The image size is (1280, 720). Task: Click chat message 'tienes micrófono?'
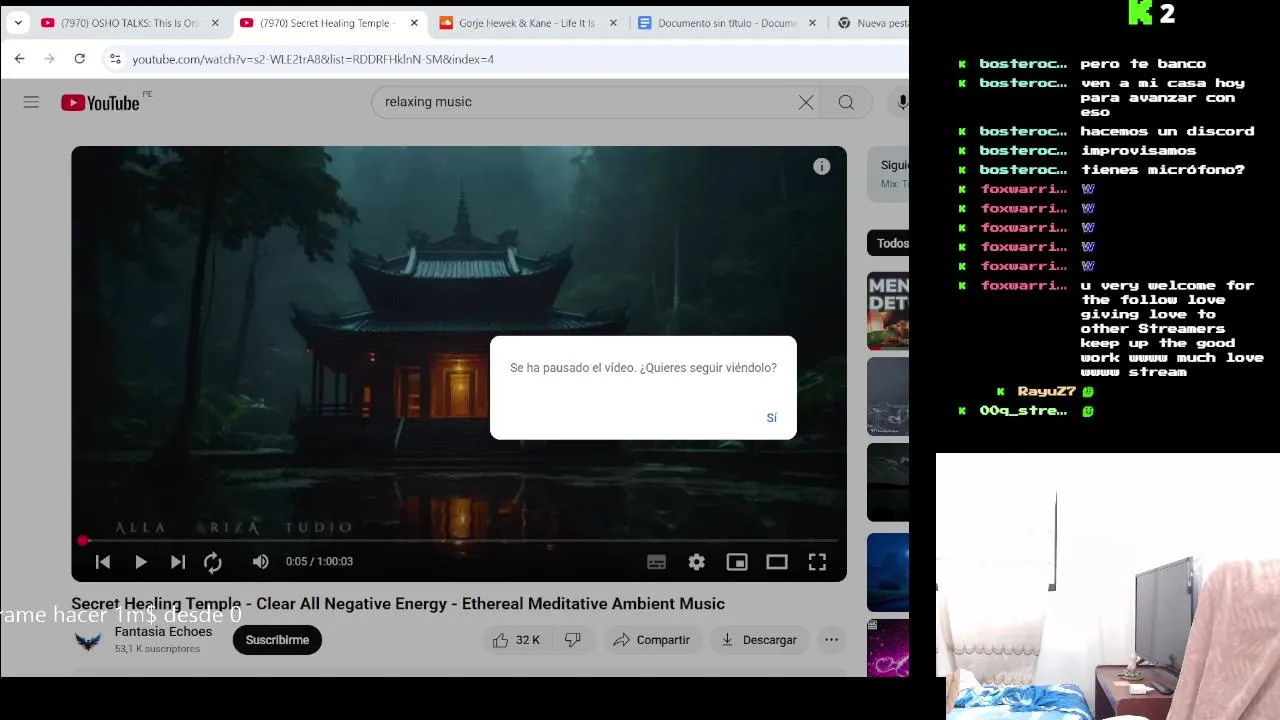point(1163,170)
